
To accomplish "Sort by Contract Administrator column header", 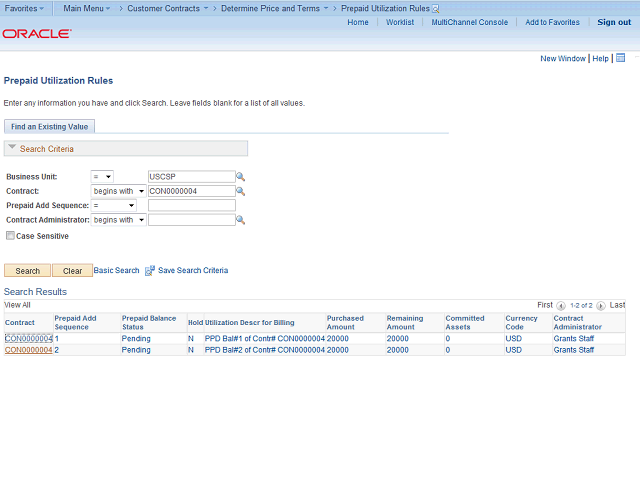I will pyautogui.click(x=578, y=322).
